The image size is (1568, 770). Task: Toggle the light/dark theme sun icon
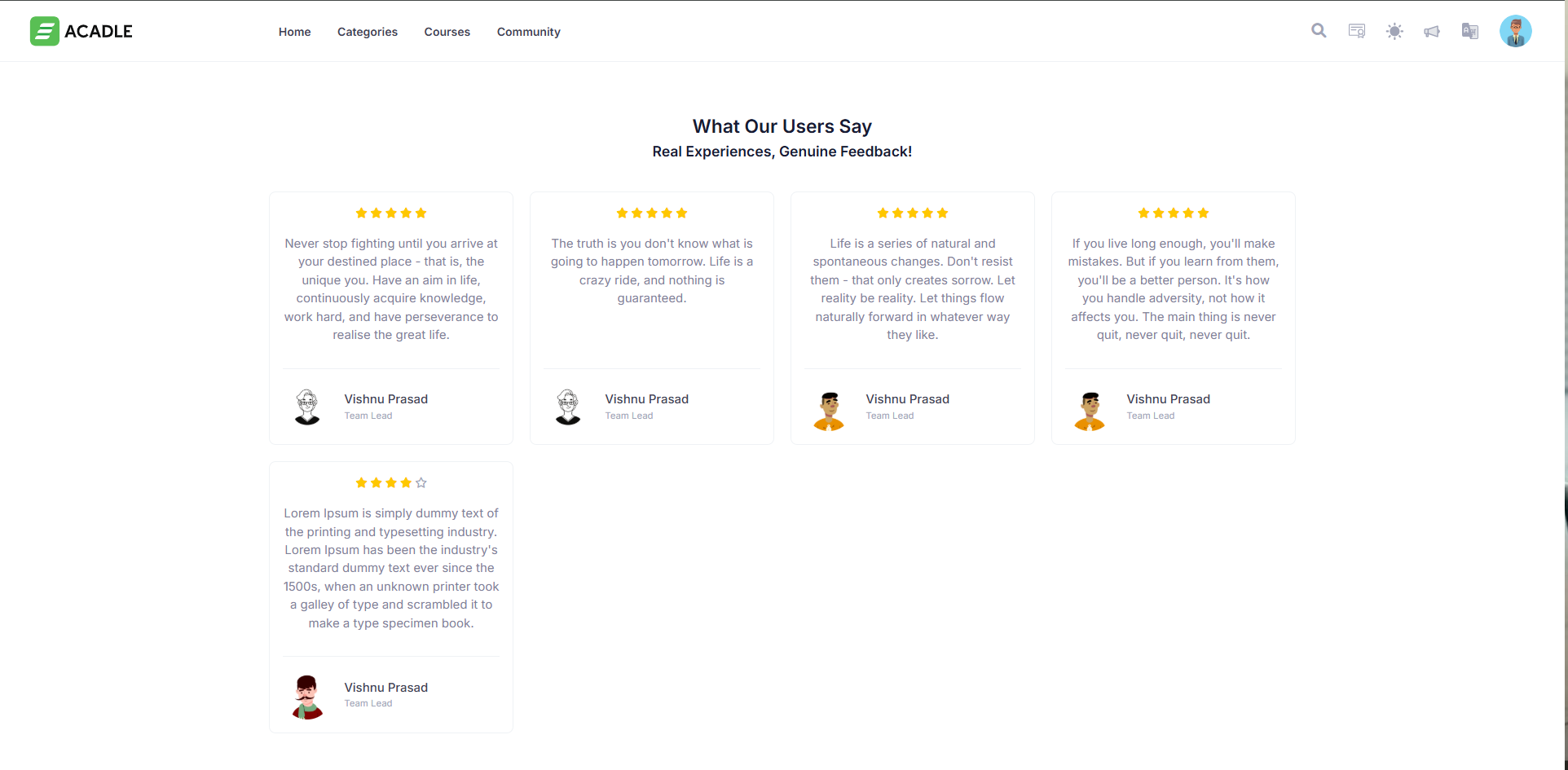click(1394, 31)
